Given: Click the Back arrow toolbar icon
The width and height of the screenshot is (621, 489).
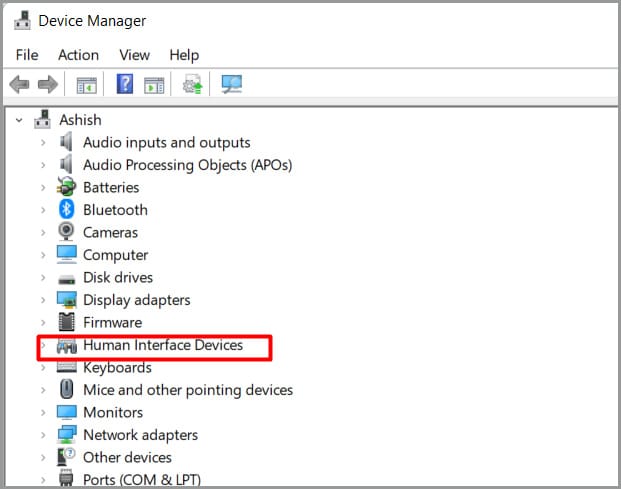Looking at the screenshot, I should click(19, 84).
